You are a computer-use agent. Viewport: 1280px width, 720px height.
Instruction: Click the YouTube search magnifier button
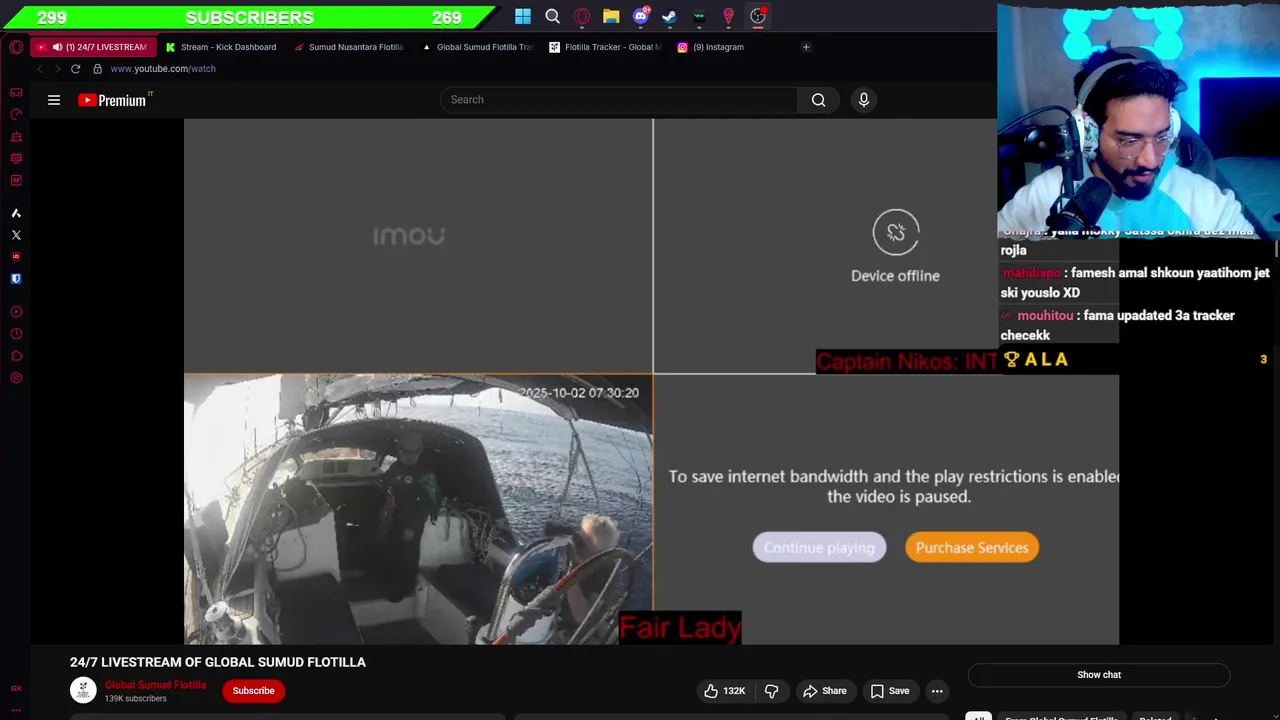pyautogui.click(x=818, y=100)
